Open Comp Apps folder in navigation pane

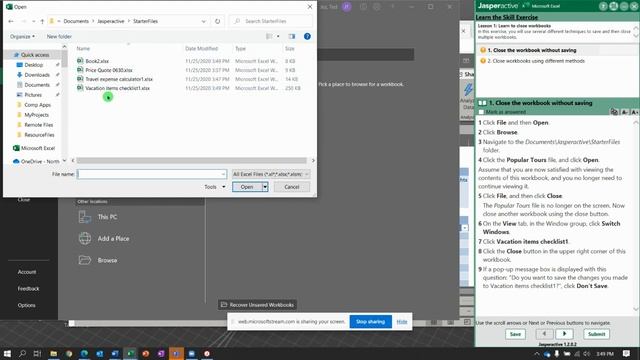coord(37,105)
